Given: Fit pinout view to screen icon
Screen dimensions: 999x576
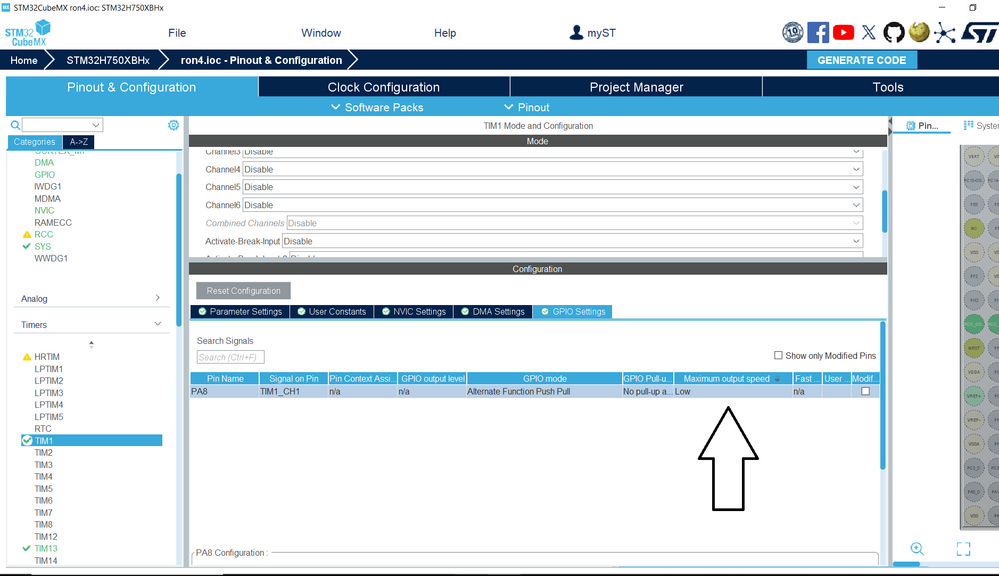Looking at the screenshot, I should coord(963,549).
